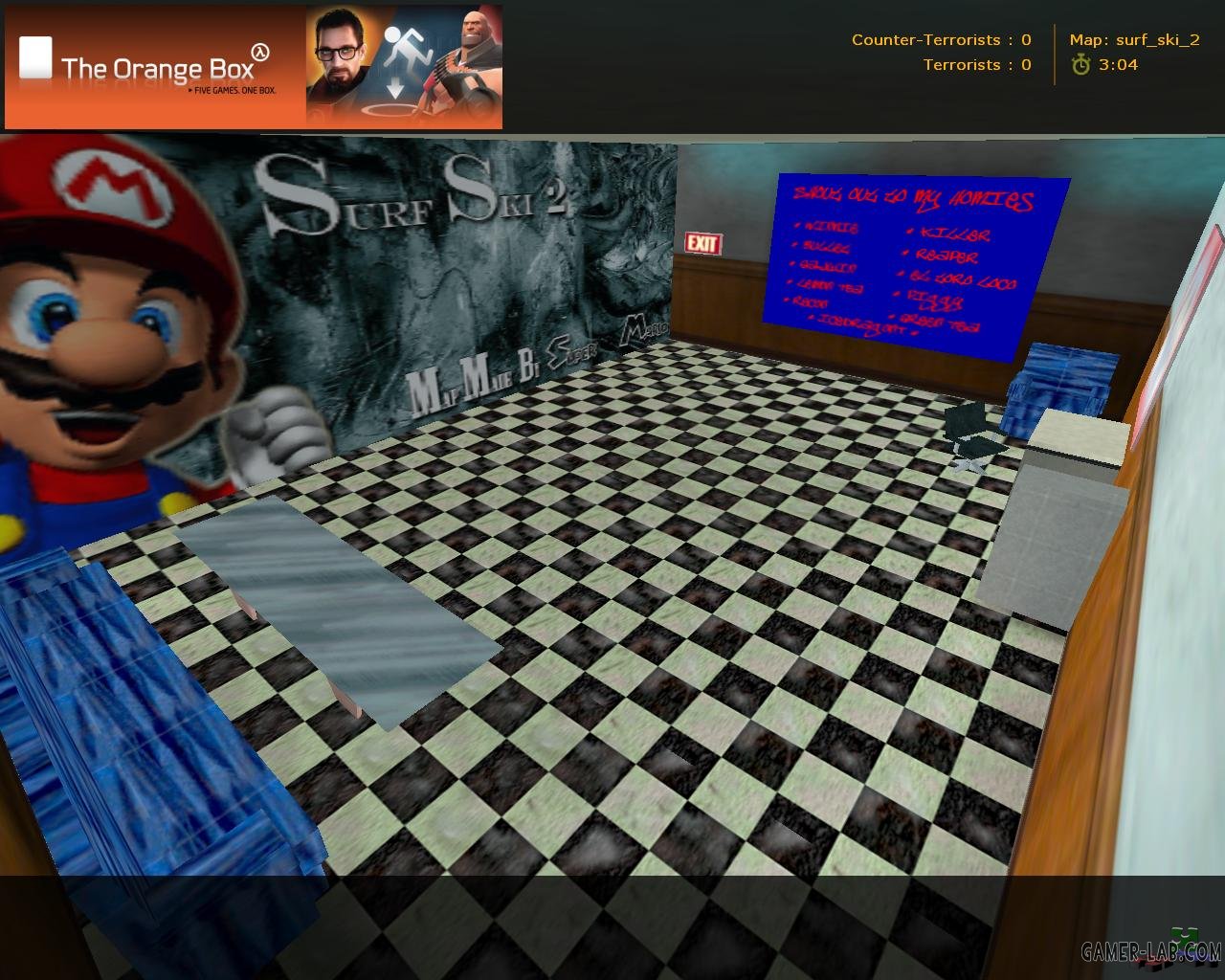
Task: Click the 3:04 round time value
Action: coord(1118,65)
